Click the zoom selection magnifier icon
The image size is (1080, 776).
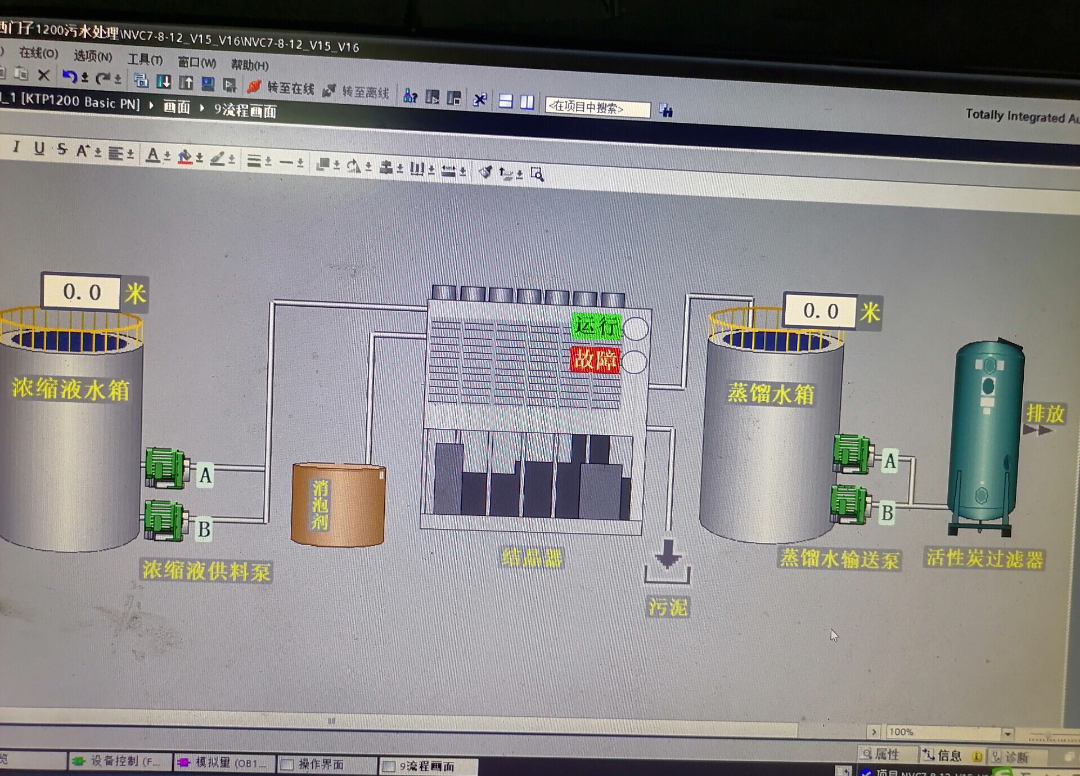click(x=537, y=174)
